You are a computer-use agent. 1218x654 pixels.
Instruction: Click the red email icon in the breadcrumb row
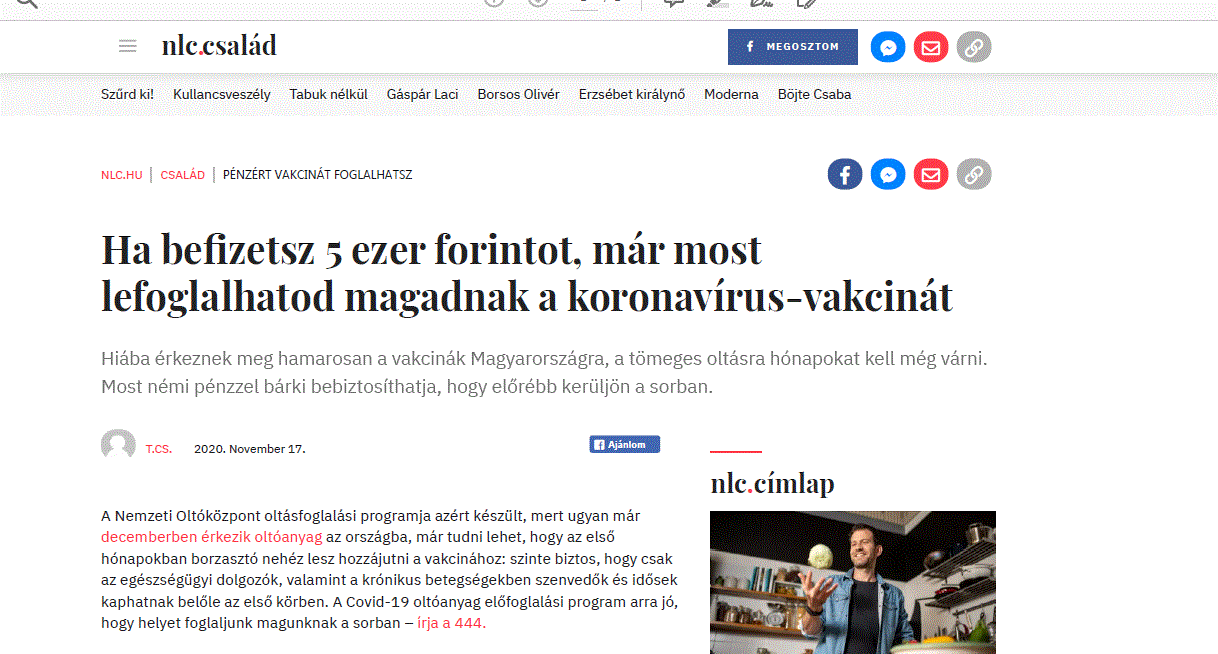coord(931,175)
